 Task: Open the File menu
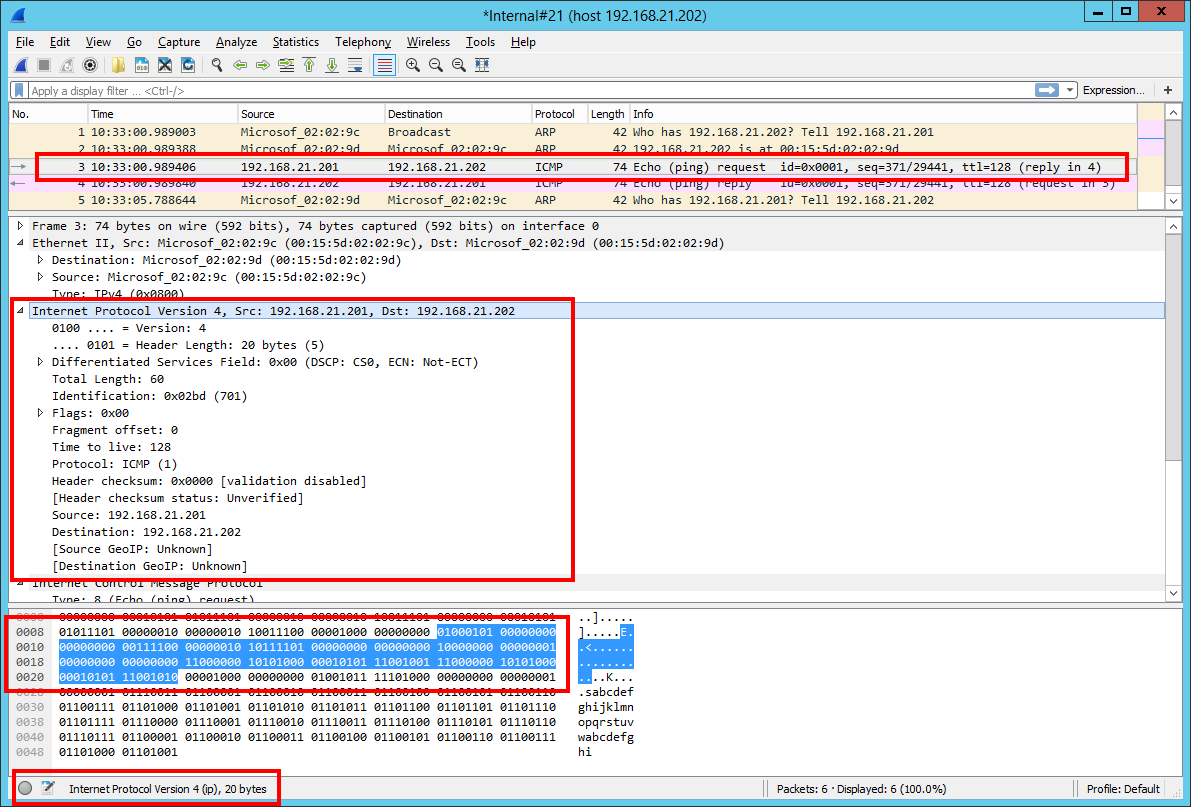24,42
